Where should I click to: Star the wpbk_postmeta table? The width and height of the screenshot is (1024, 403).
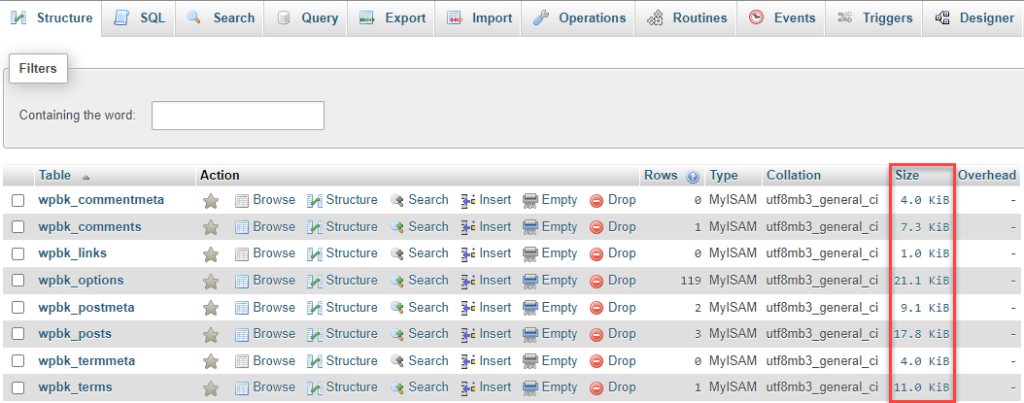pos(210,307)
